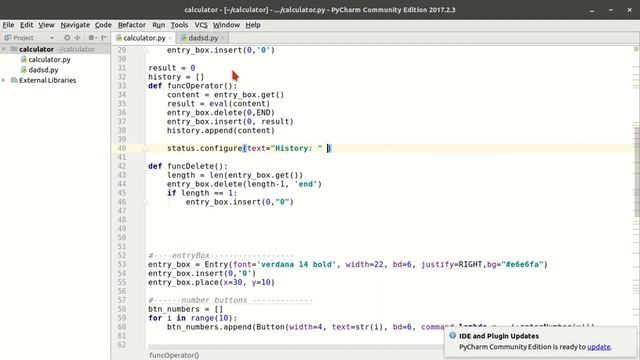
Task: Click 'btn_numbers = []' on line 58
Action: coord(185,309)
